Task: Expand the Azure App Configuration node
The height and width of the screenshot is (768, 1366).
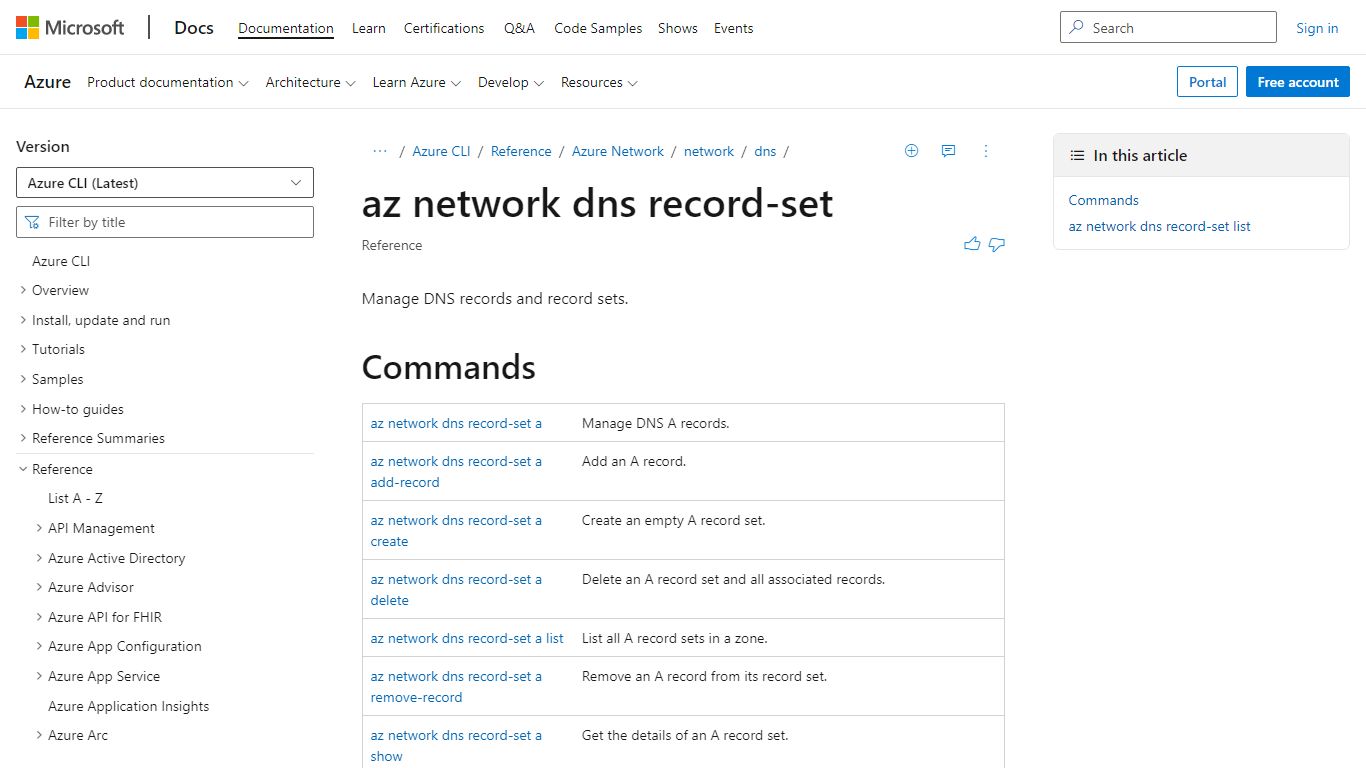Action: [39, 646]
